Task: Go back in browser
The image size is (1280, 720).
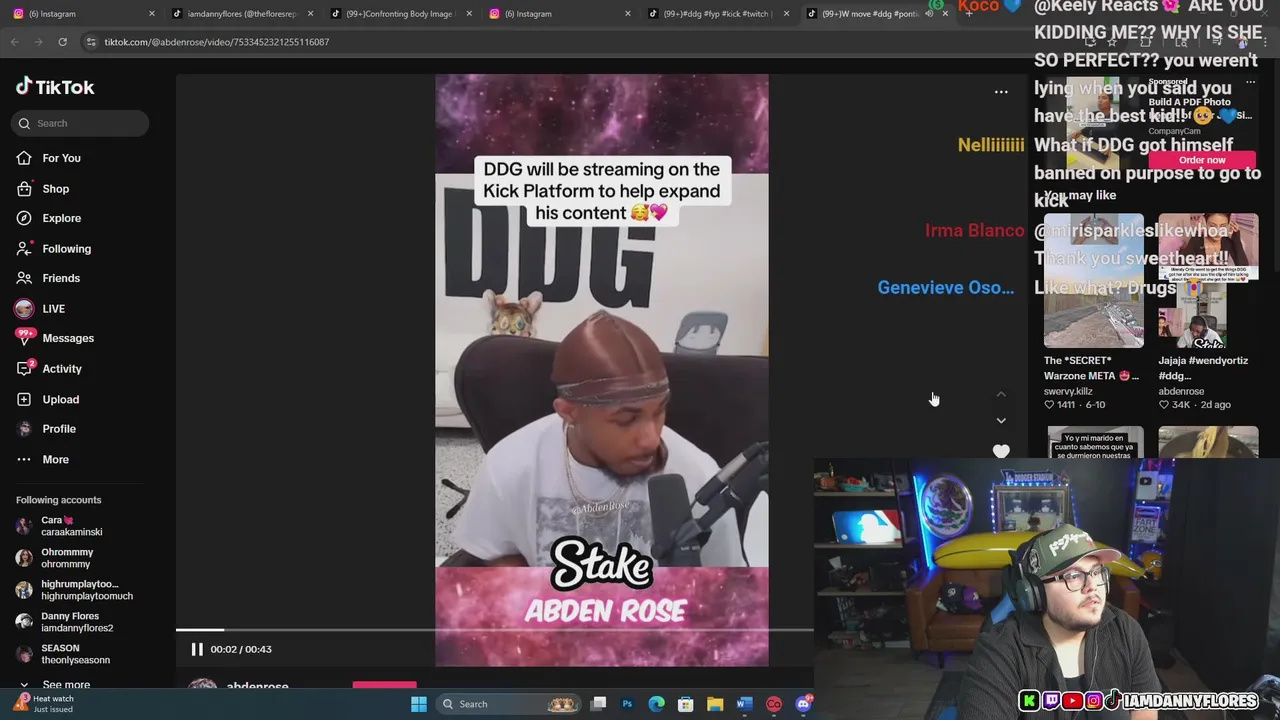Action: coord(14,42)
